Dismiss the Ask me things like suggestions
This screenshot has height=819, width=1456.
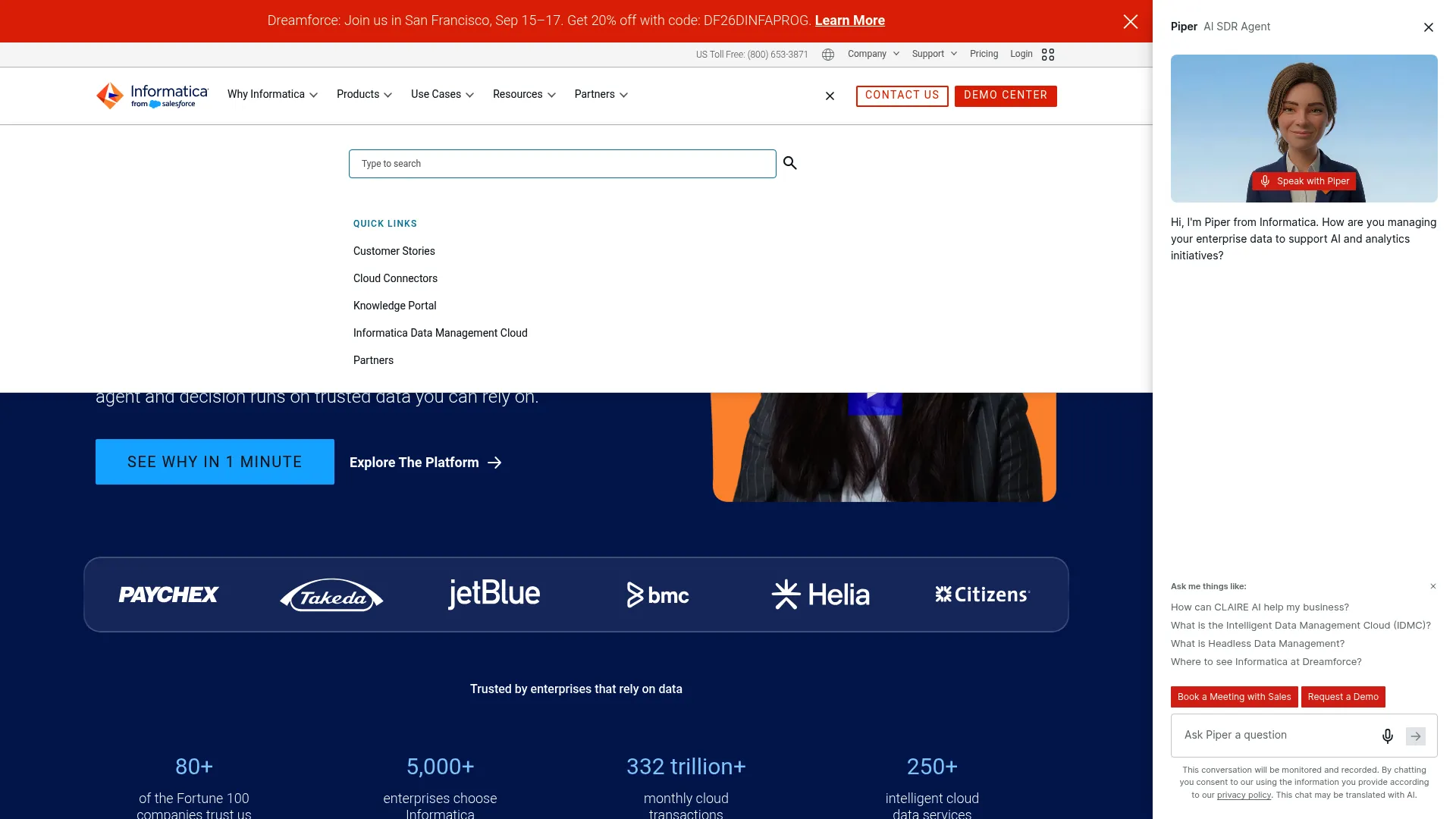pyautogui.click(x=1433, y=586)
